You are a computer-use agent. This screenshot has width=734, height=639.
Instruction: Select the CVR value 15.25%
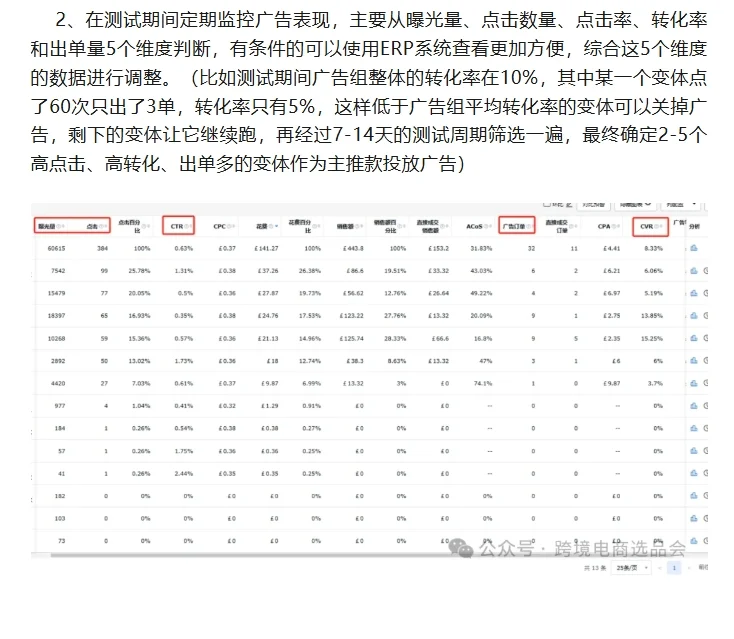click(x=652, y=338)
